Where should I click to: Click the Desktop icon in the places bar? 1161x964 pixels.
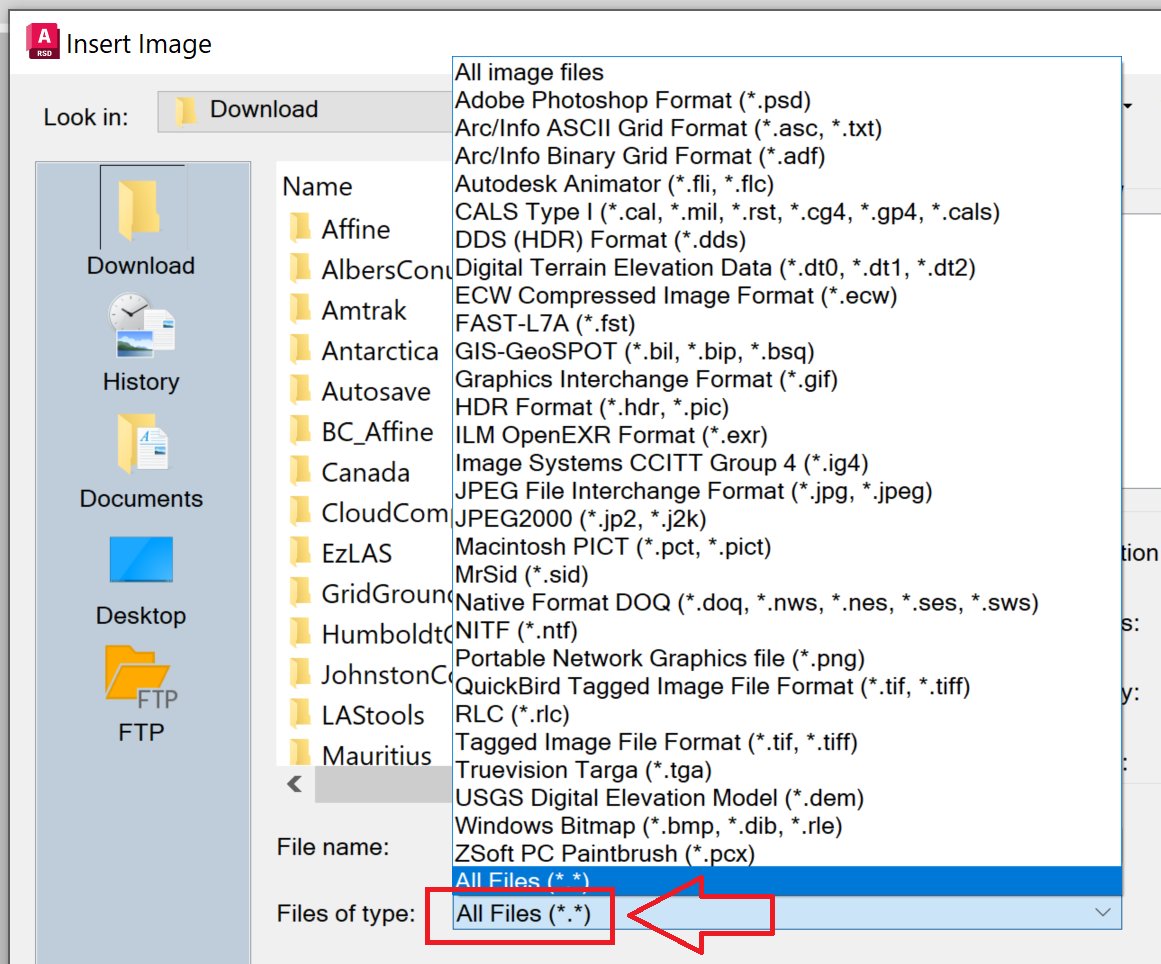pyautogui.click(x=141, y=560)
